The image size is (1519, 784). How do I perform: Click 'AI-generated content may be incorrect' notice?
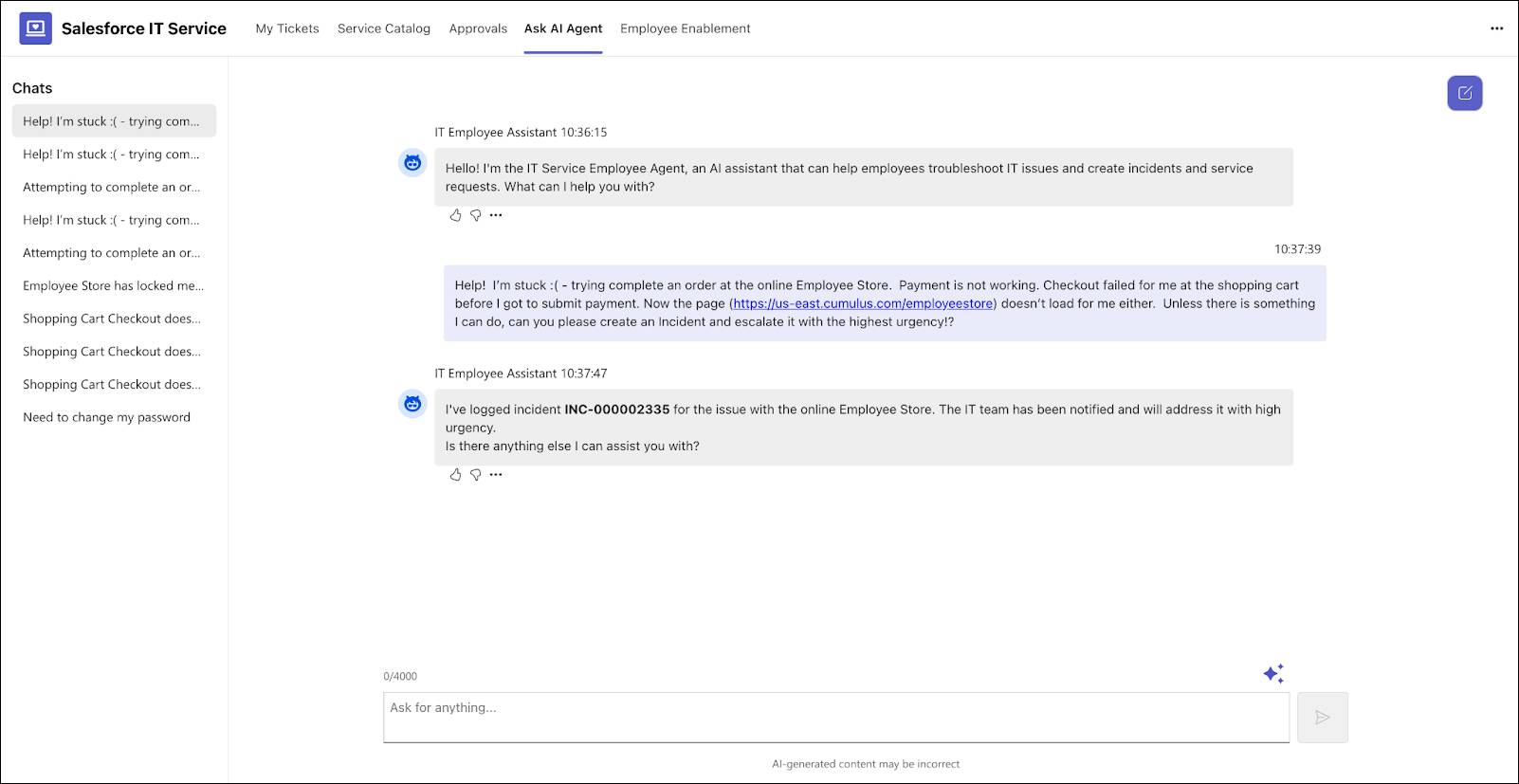[x=866, y=764]
